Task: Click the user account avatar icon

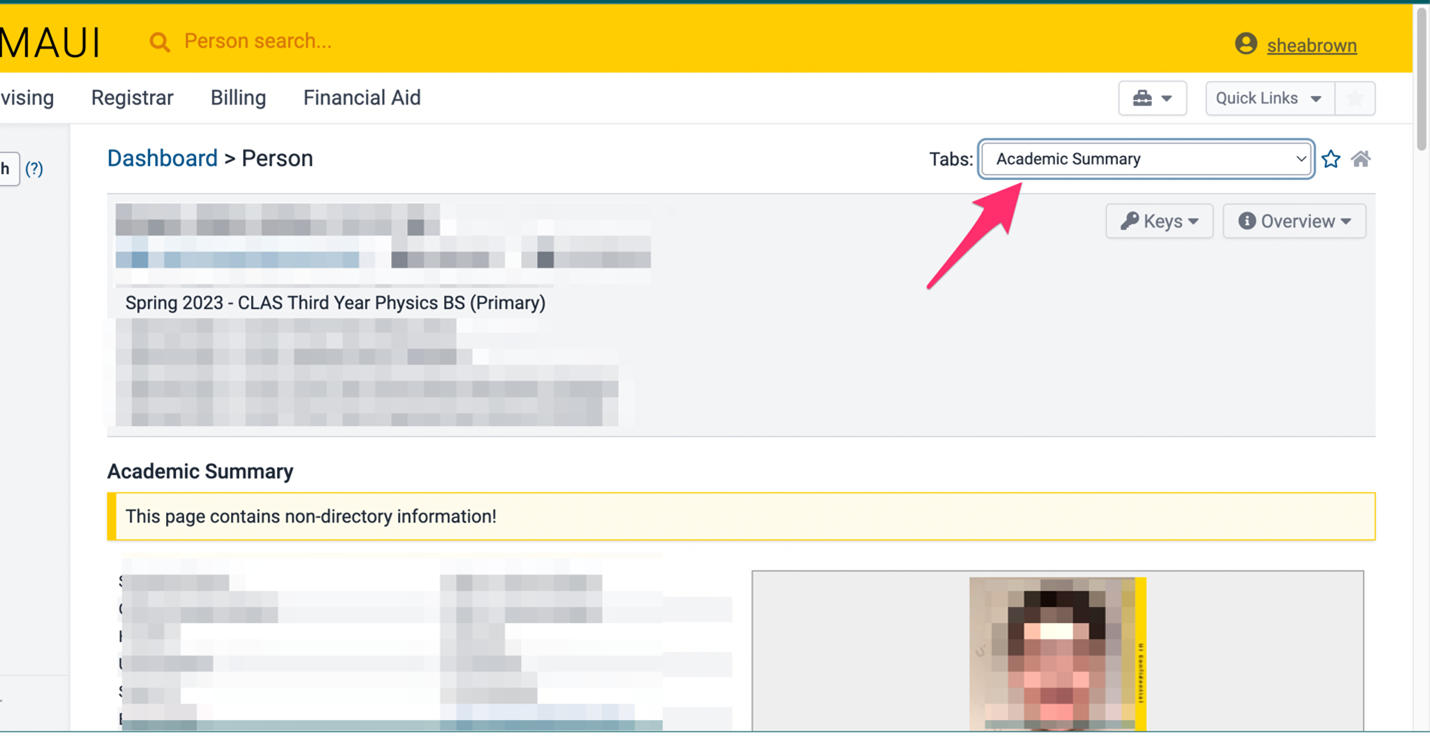Action: (x=1245, y=44)
